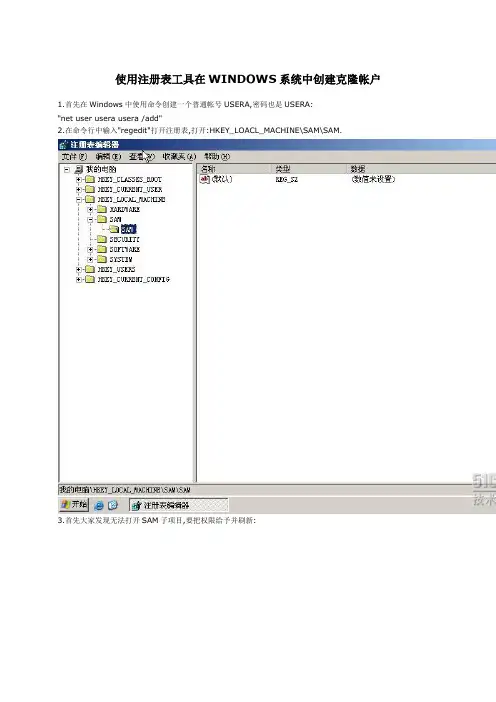Click the SYSTEM folder icon
The height and width of the screenshot is (702, 496).
click(102, 259)
